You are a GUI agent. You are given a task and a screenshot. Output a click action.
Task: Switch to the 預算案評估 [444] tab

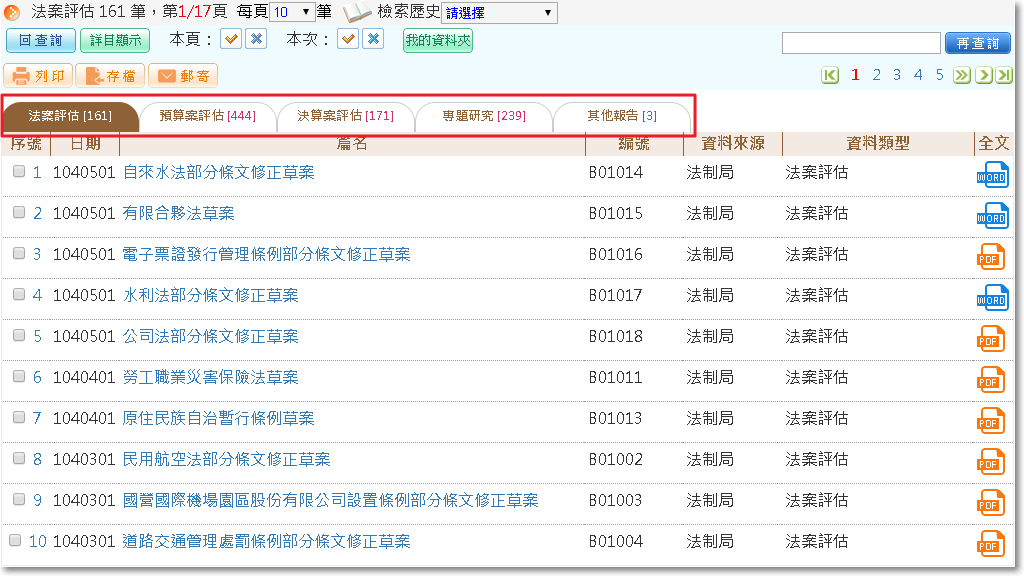pos(207,116)
